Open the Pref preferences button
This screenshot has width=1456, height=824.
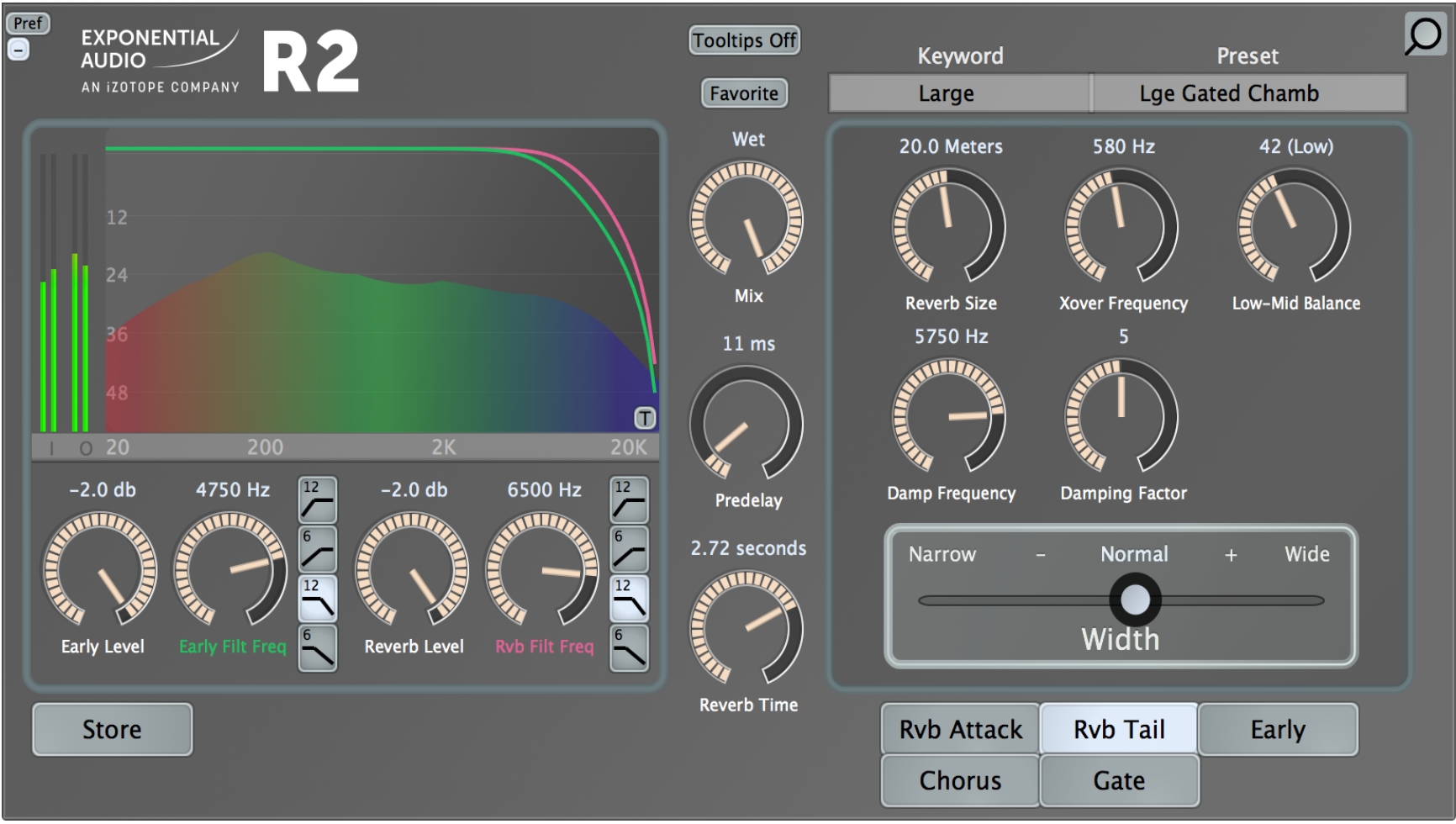point(29,23)
